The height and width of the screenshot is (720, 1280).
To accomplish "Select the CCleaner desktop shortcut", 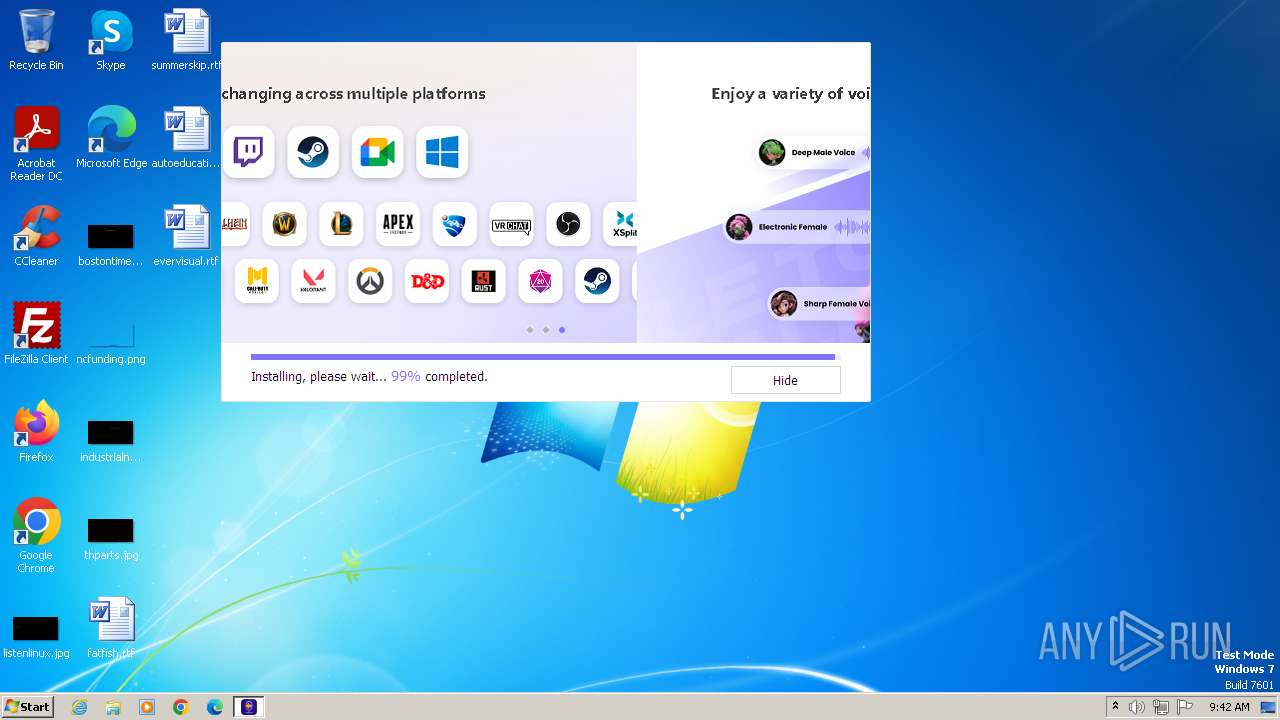I will pyautogui.click(x=36, y=236).
